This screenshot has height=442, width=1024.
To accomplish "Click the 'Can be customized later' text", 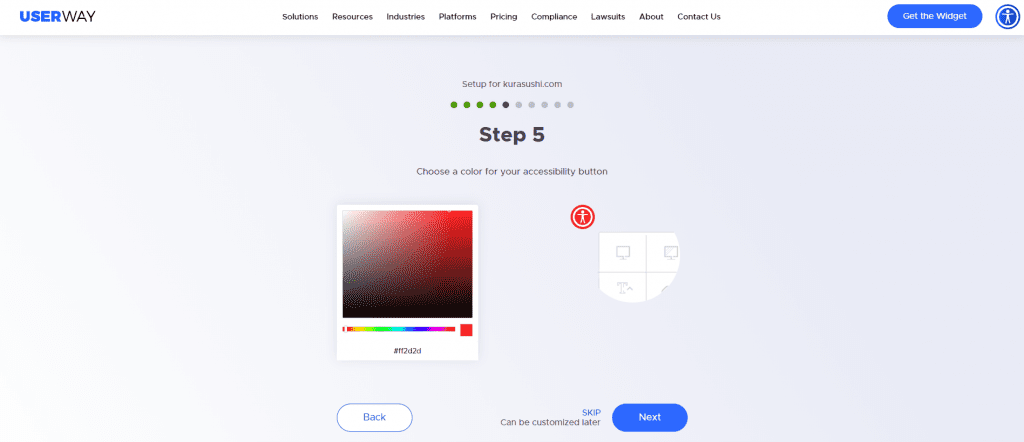I will click(x=551, y=422).
